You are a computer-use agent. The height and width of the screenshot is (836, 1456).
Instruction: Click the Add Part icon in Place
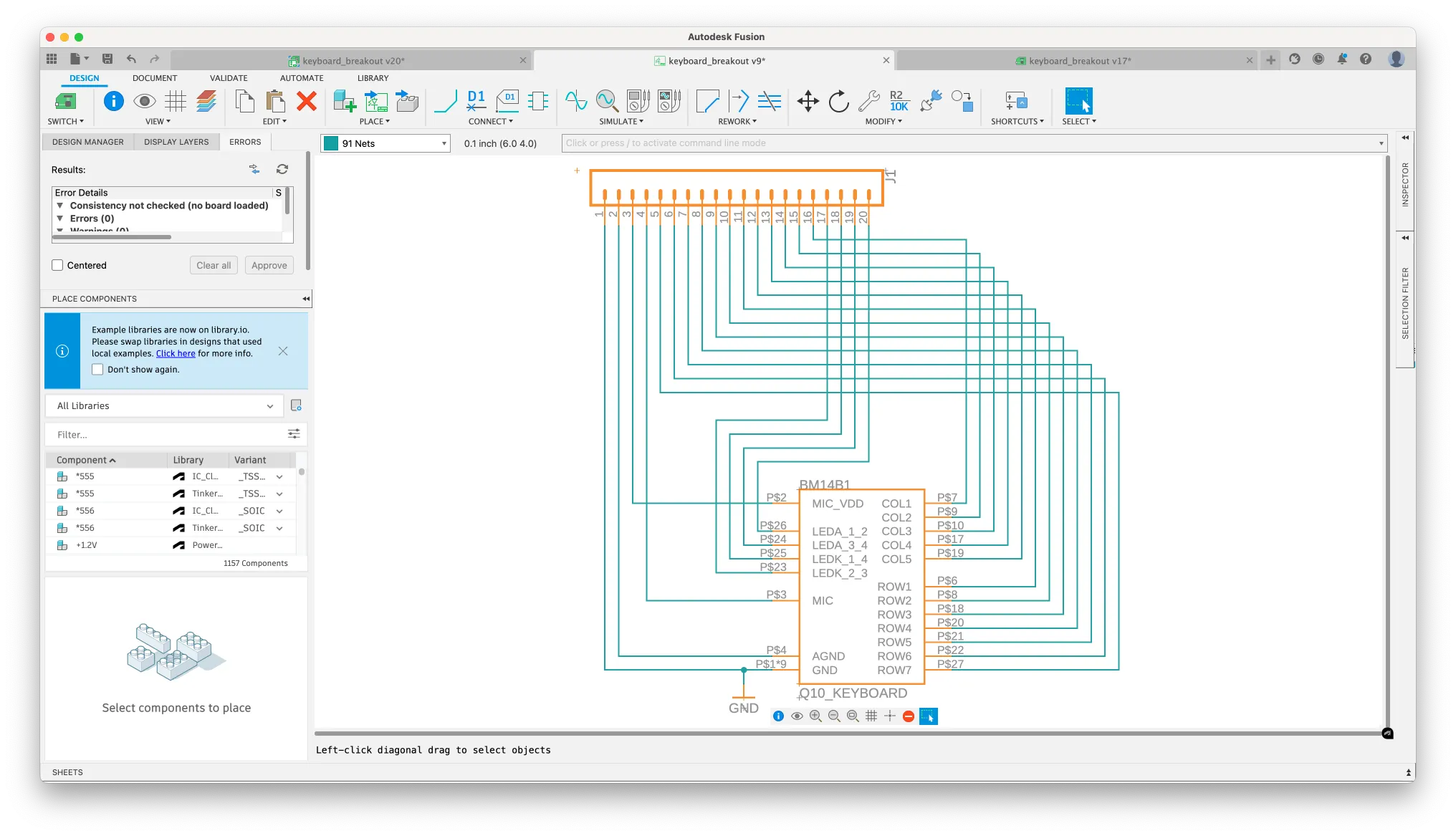tap(345, 101)
